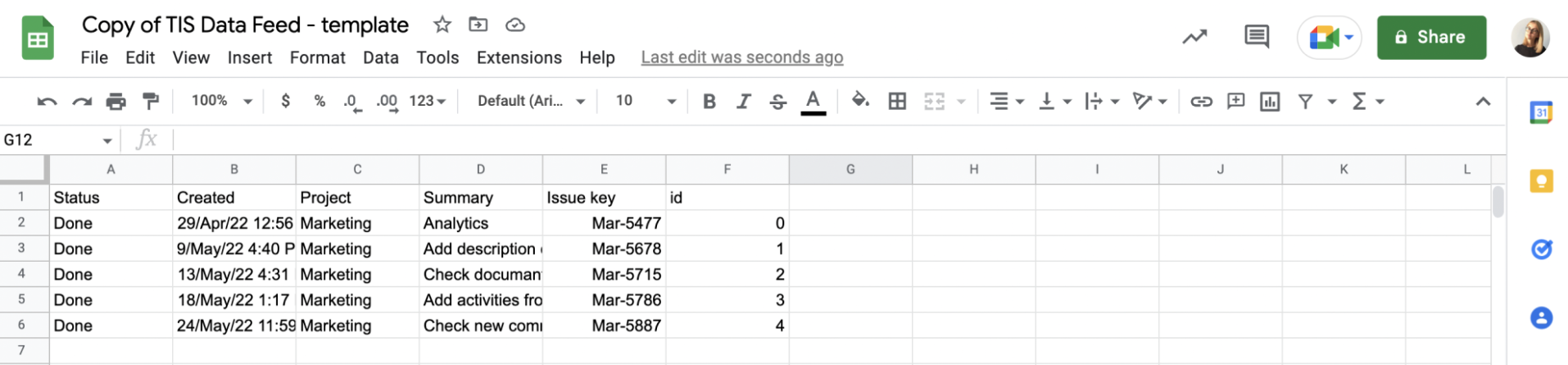Star this spreadsheet

click(442, 25)
